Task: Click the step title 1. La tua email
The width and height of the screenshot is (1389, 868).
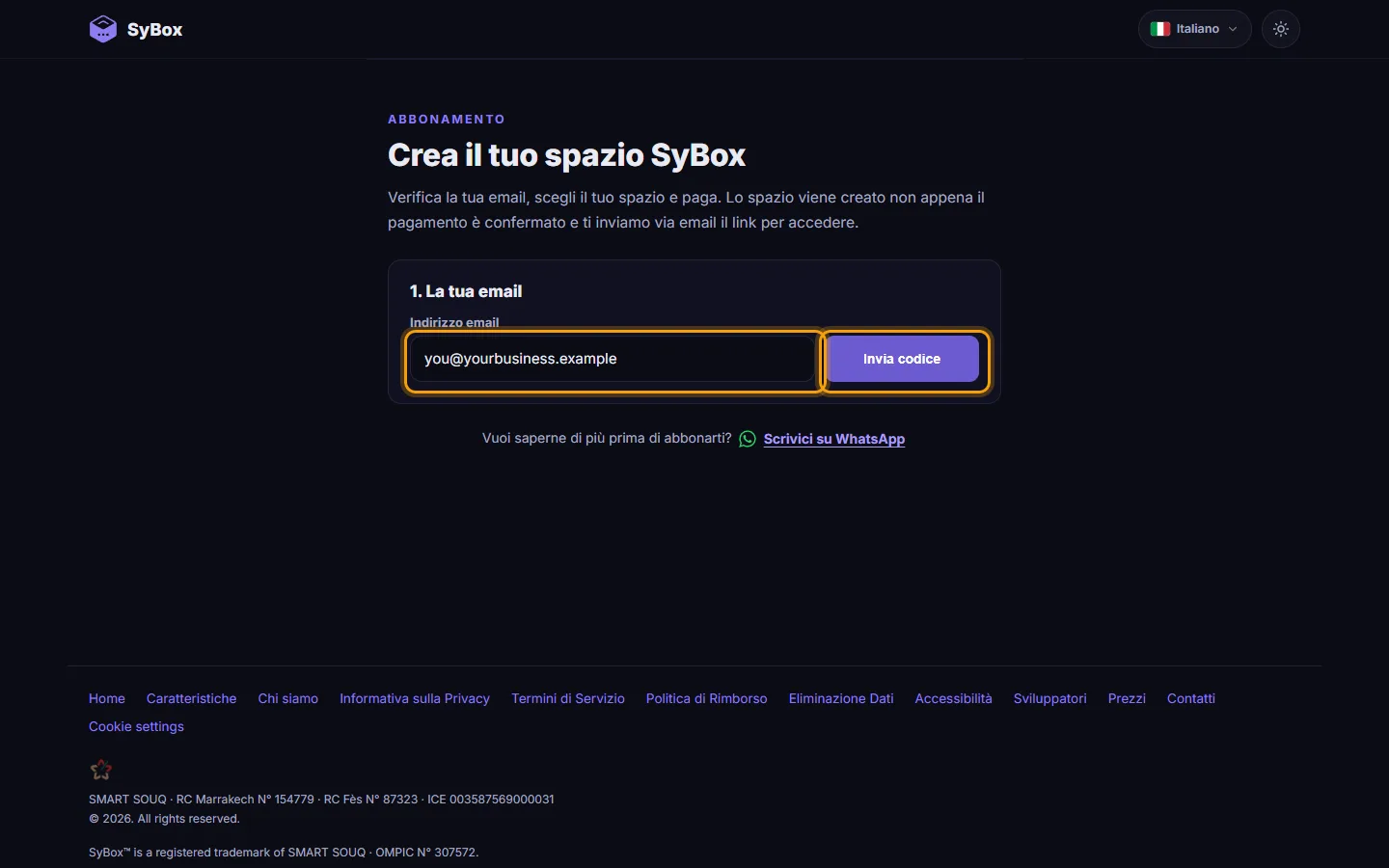Action: (x=466, y=291)
